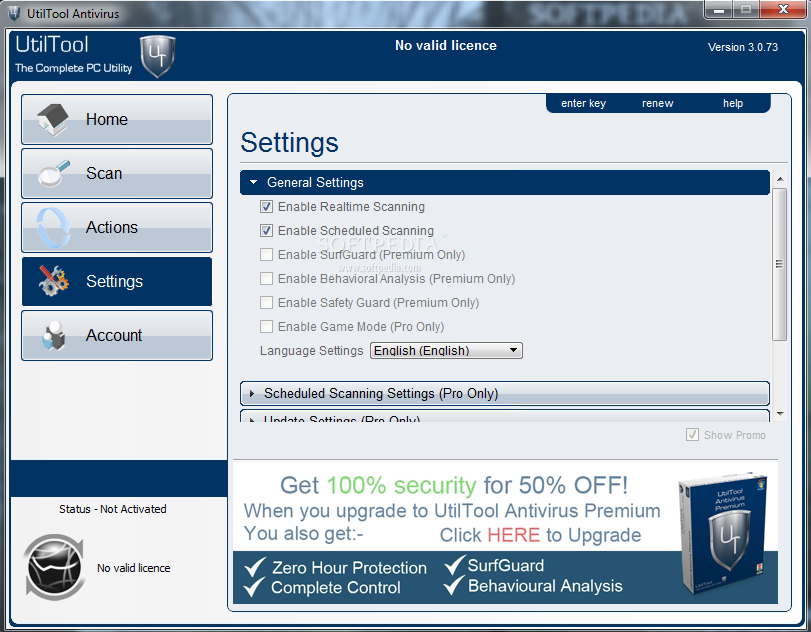This screenshot has width=811, height=632.
Task: Click No valid licence text beside globe
Action: [133, 568]
